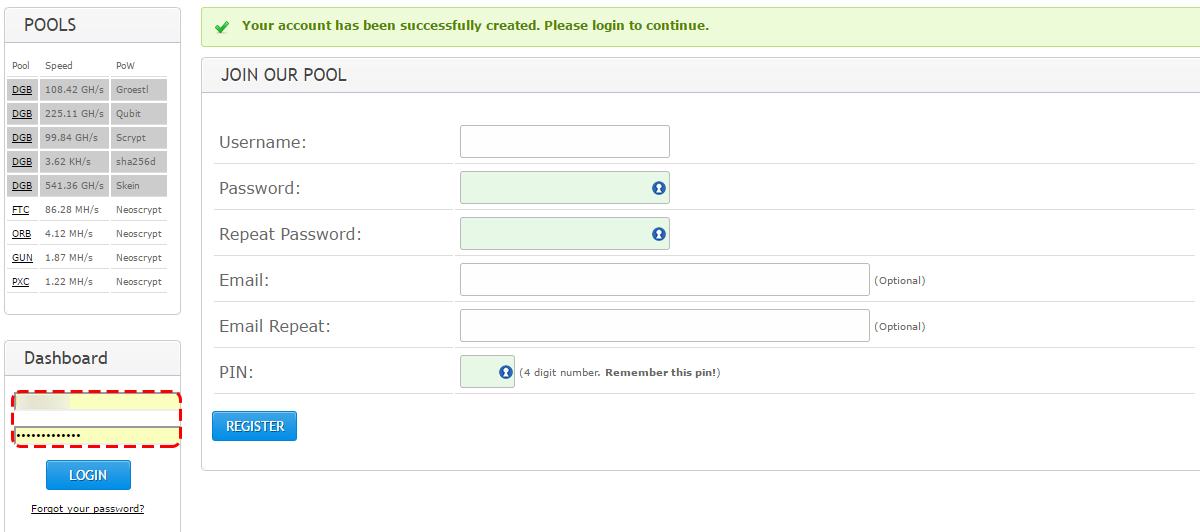Click the green success checkmark icon

[x=221, y=26]
